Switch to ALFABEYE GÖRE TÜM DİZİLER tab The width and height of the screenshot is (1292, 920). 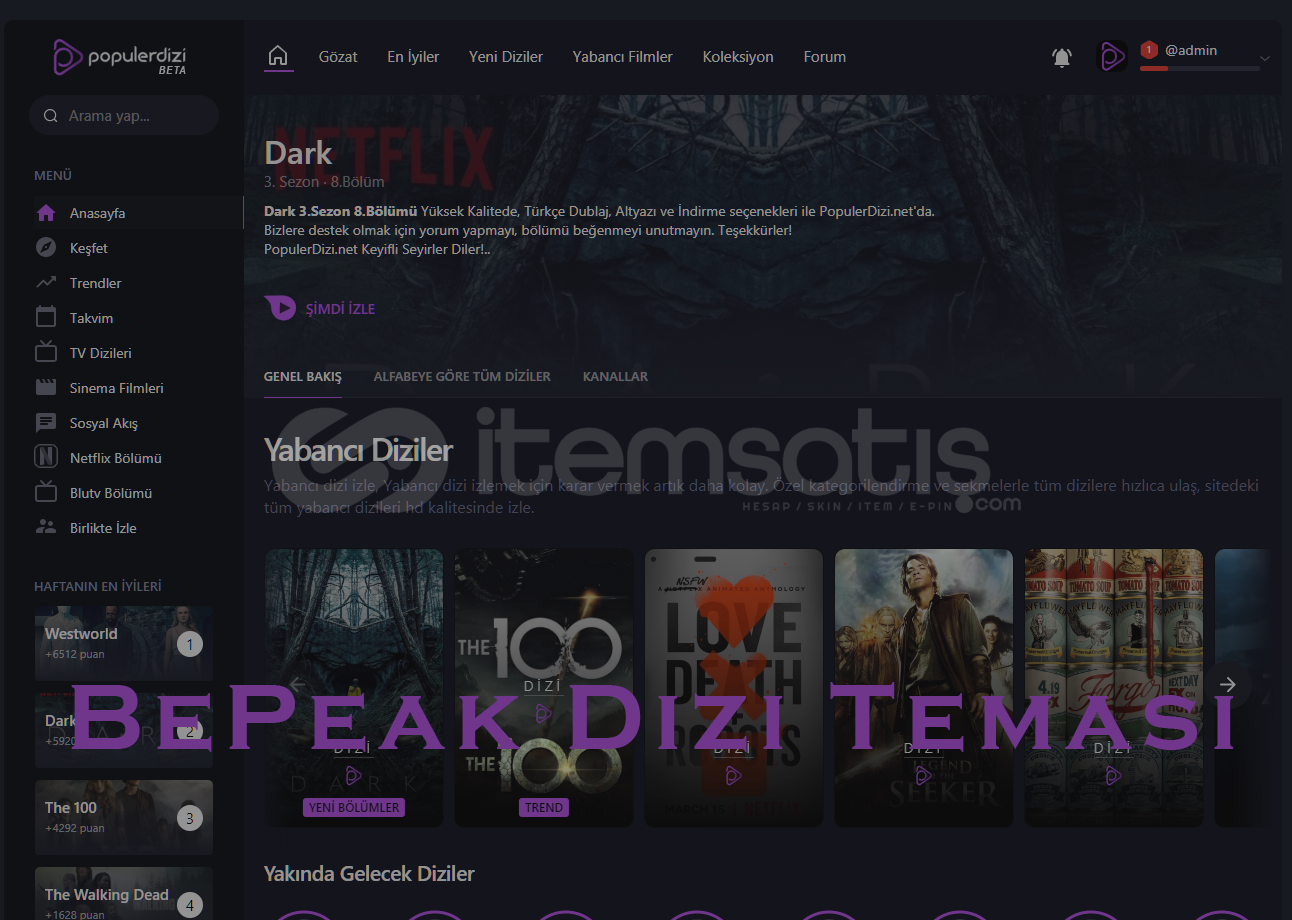(462, 377)
